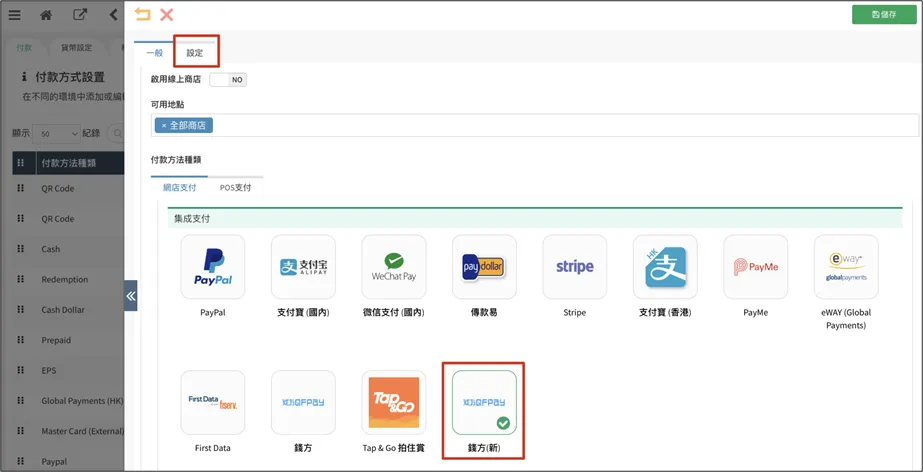The height and width of the screenshot is (472, 923).
Task: Choose the paydollar 傳款易 tile
Action: pos(484,267)
